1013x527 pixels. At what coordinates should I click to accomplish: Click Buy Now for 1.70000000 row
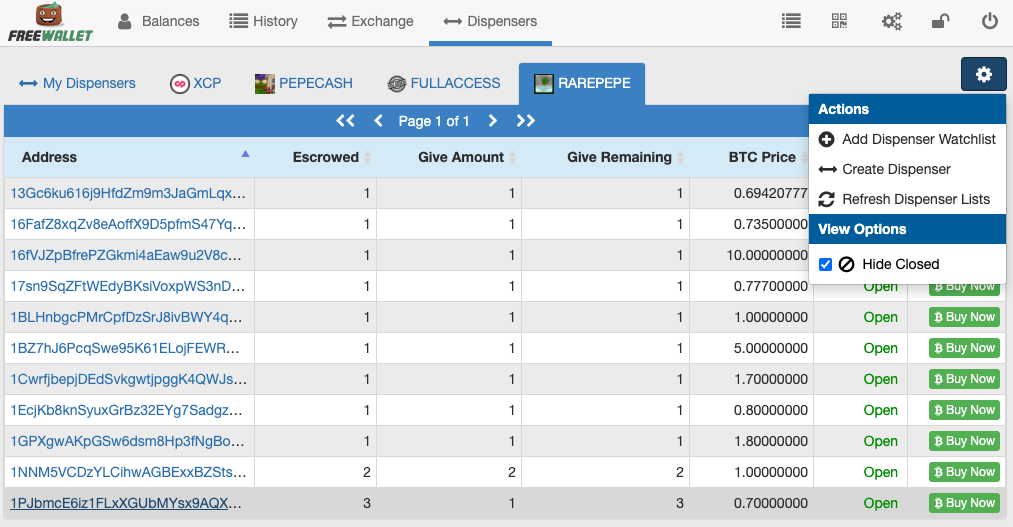(964, 379)
